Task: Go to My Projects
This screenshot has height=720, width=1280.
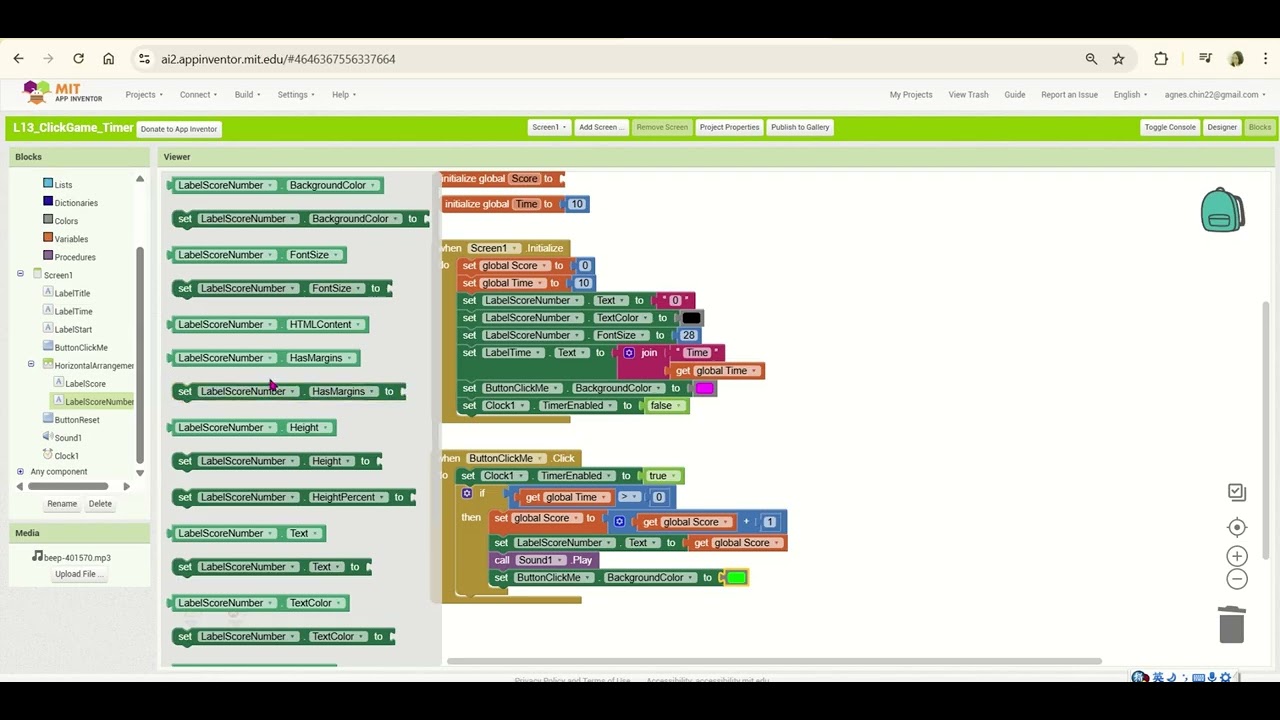Action: [x=911, y=94]
